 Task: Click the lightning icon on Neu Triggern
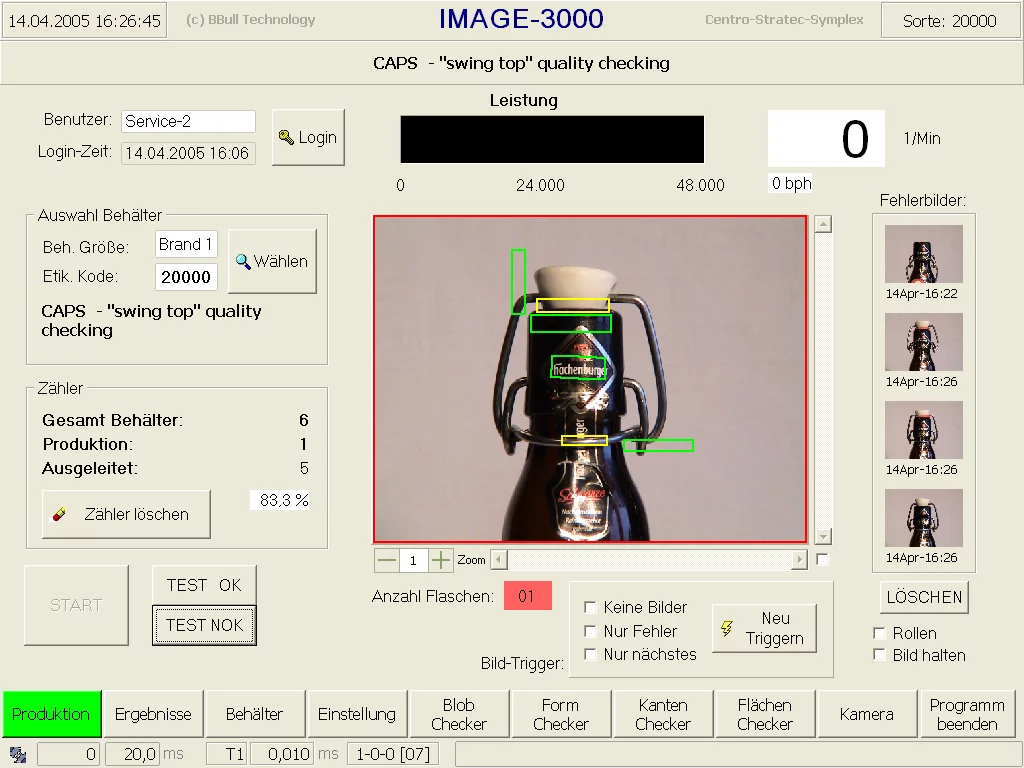pos(727,628)
